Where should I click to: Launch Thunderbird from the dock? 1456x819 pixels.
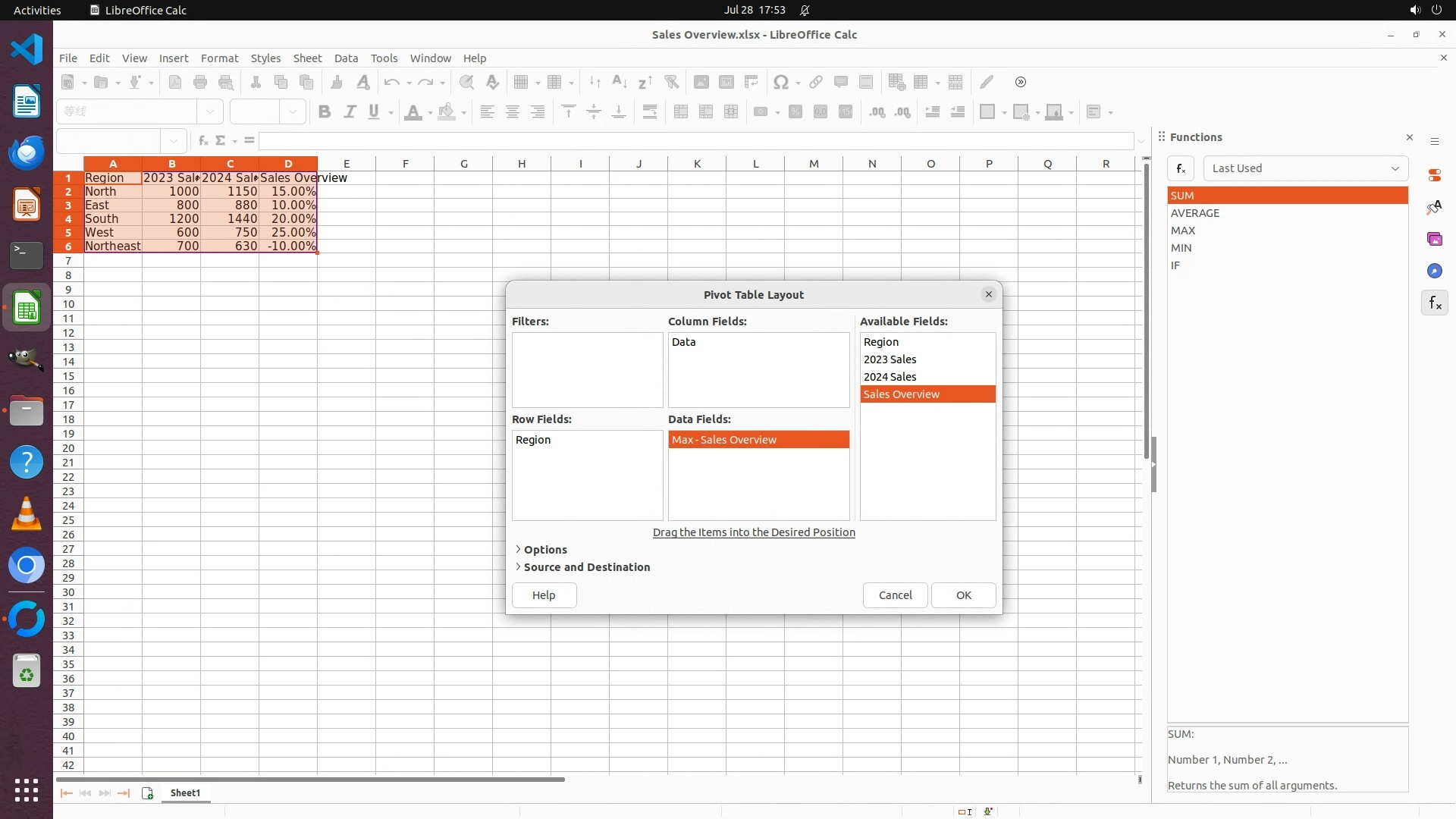click(x=27, y=153)
